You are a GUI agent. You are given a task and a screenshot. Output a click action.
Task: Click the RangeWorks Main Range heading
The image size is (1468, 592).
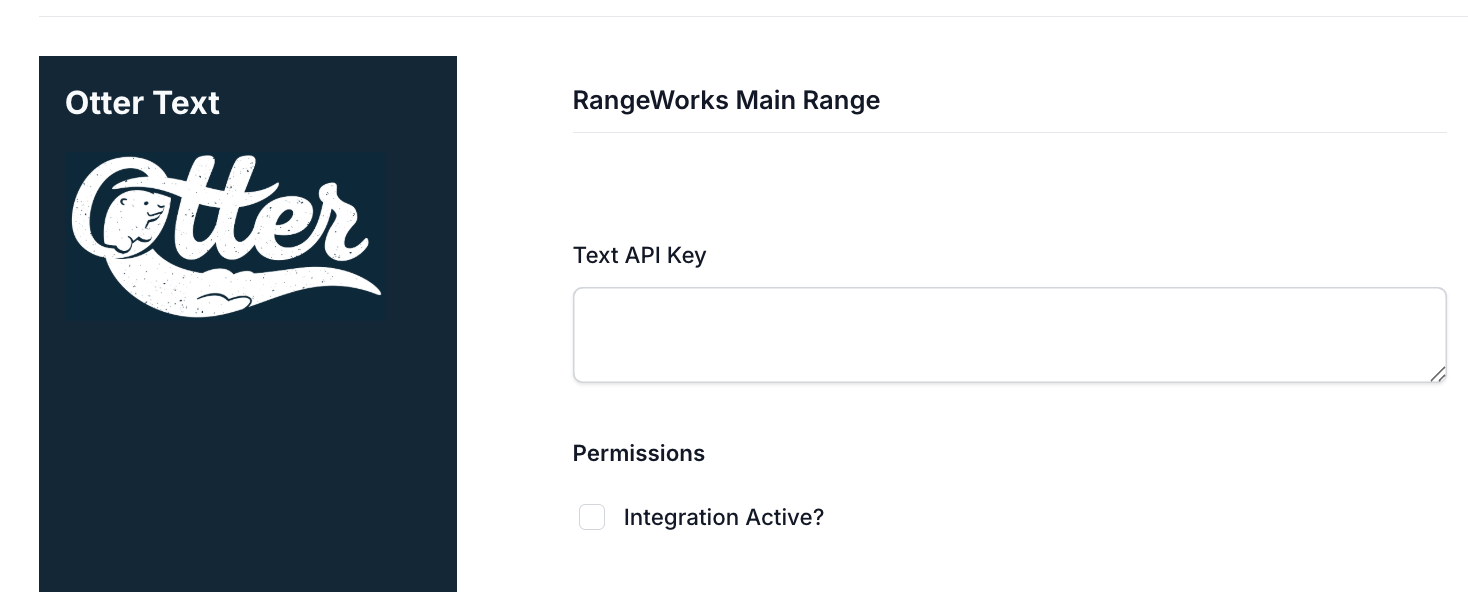[726, 100]
